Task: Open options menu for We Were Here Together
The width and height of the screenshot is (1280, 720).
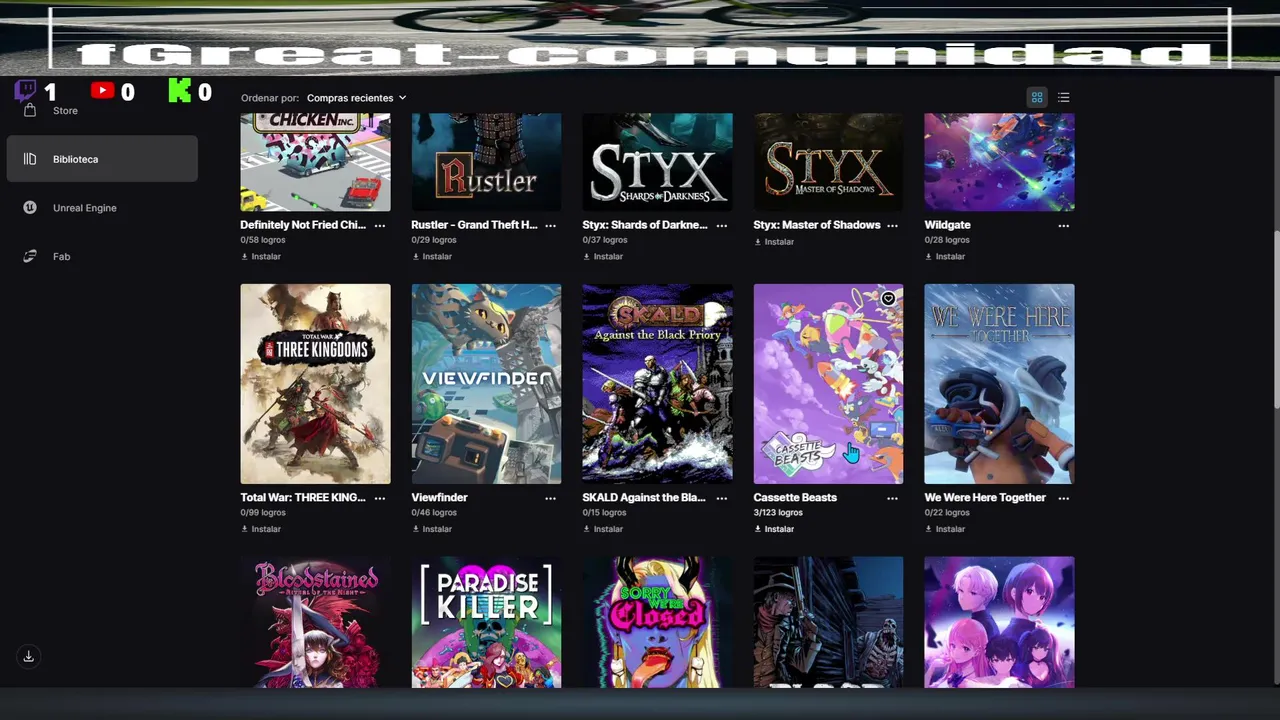Action: (x=1064, y=498)
